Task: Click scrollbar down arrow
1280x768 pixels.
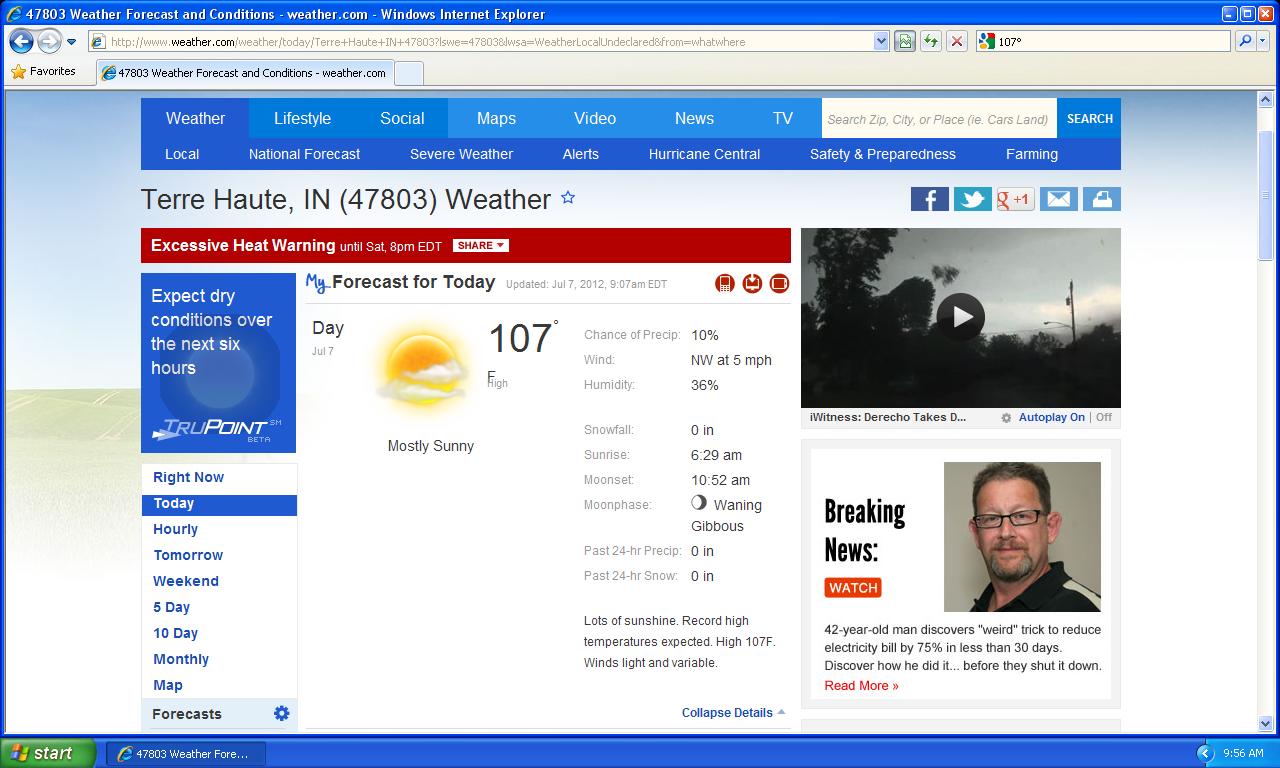Action: (x=1265, y=723)
